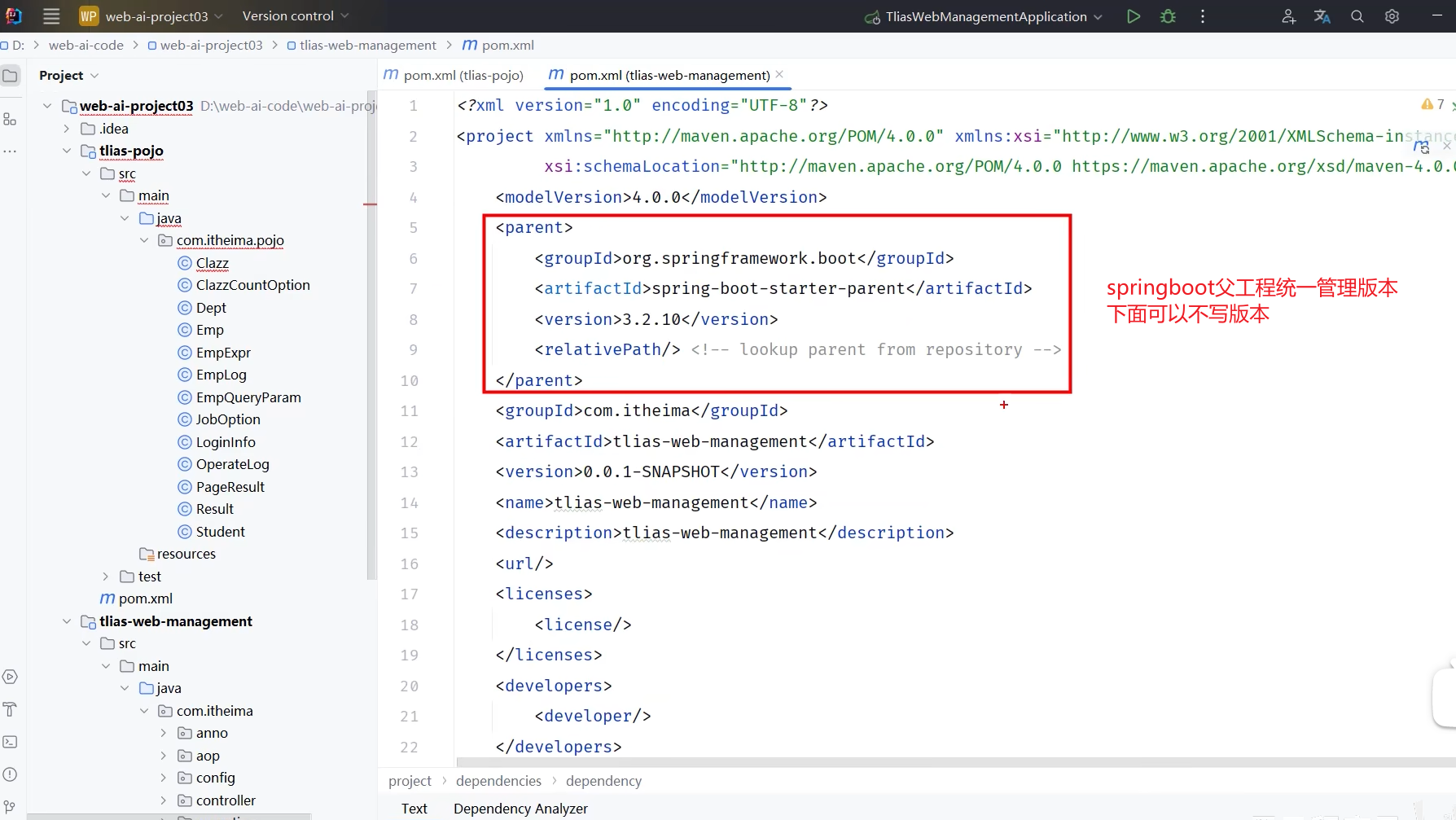Click tlias-web-management in breadcrumb path
The image size is (1456, 820).
click(x=367, y=45)
